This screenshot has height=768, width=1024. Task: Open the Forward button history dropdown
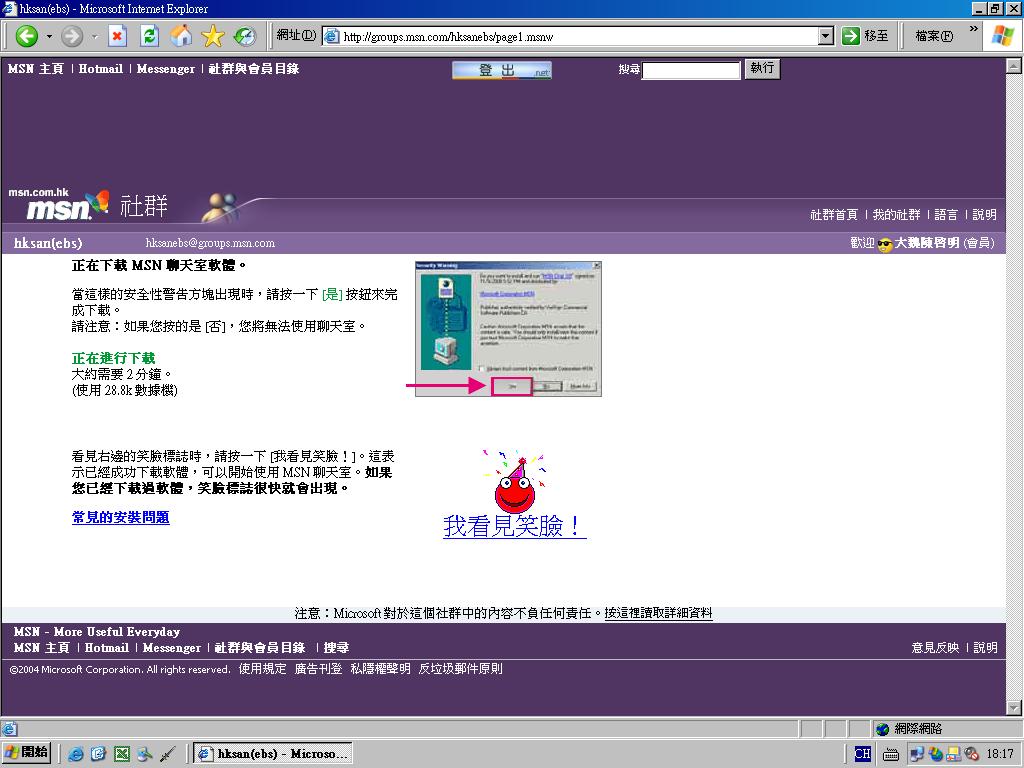(x=95, y=36)
